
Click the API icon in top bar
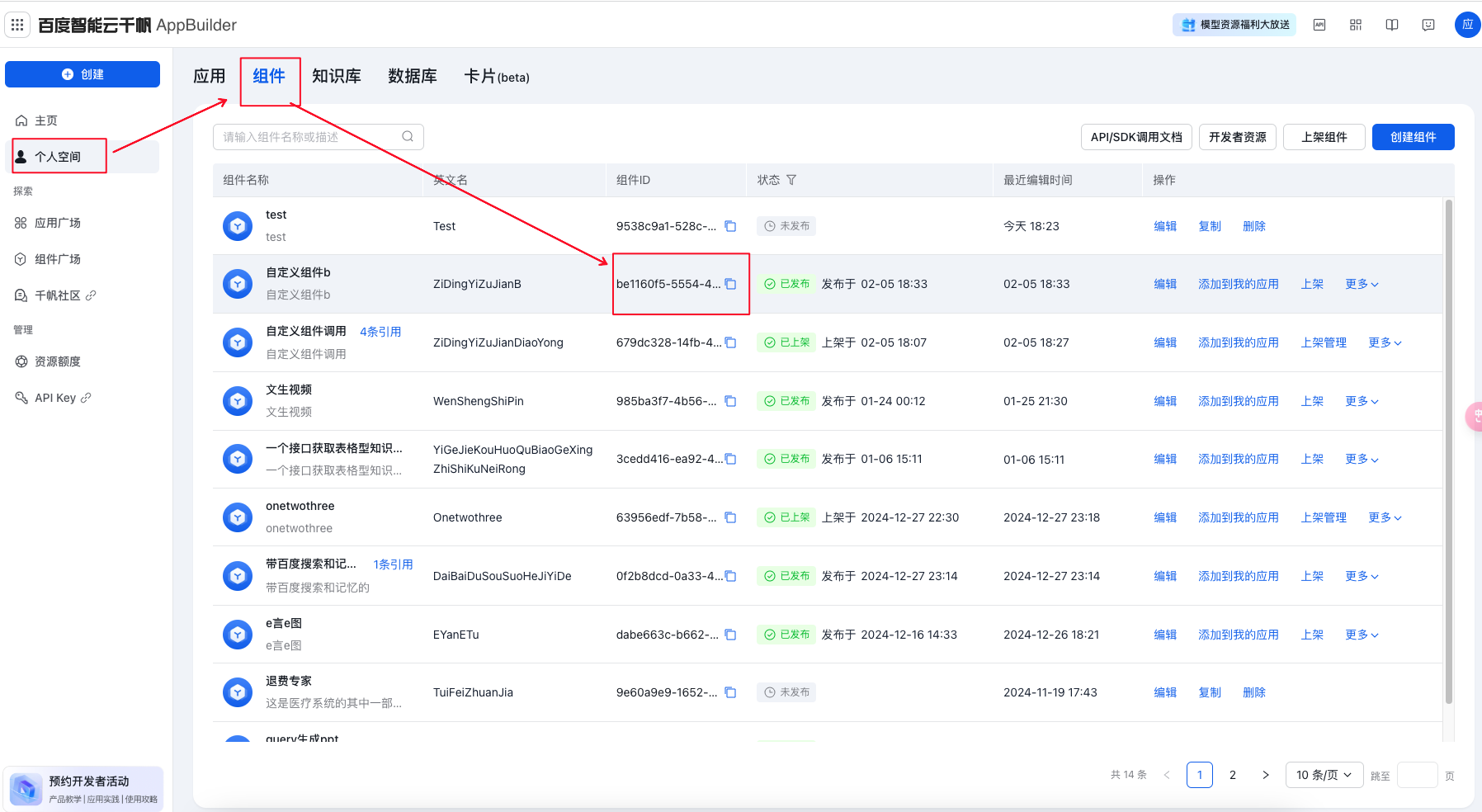click(x=1319, y=25)
